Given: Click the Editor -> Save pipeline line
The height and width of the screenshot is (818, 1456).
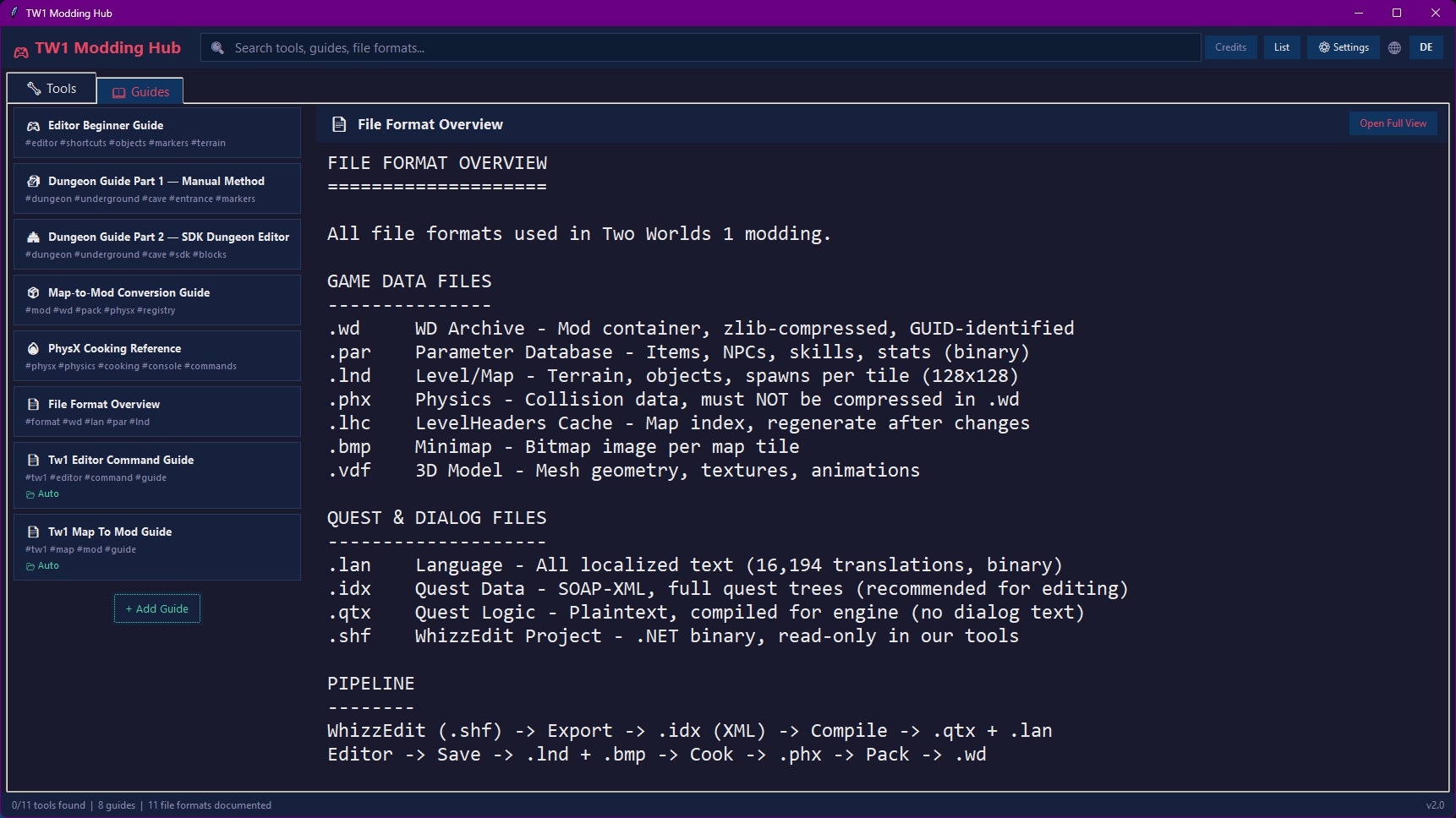Looking at the screenshot, I should (x=657, y=755).
